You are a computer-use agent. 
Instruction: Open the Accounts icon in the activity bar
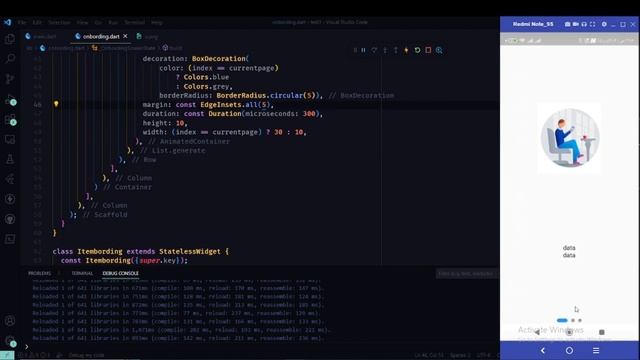click(x=10, y=321)
